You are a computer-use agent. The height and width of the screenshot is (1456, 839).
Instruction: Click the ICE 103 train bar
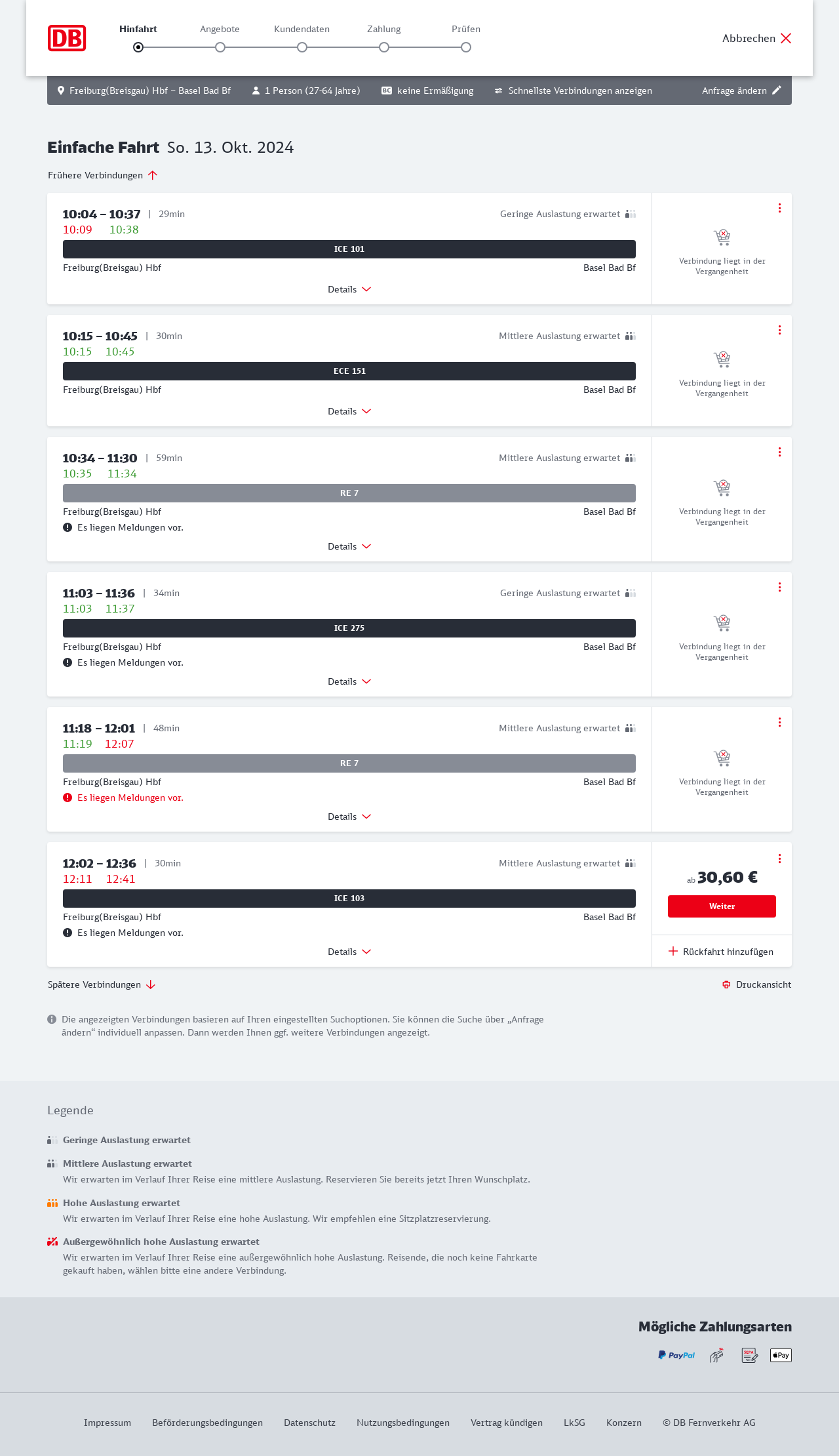[x=349, y=899]
